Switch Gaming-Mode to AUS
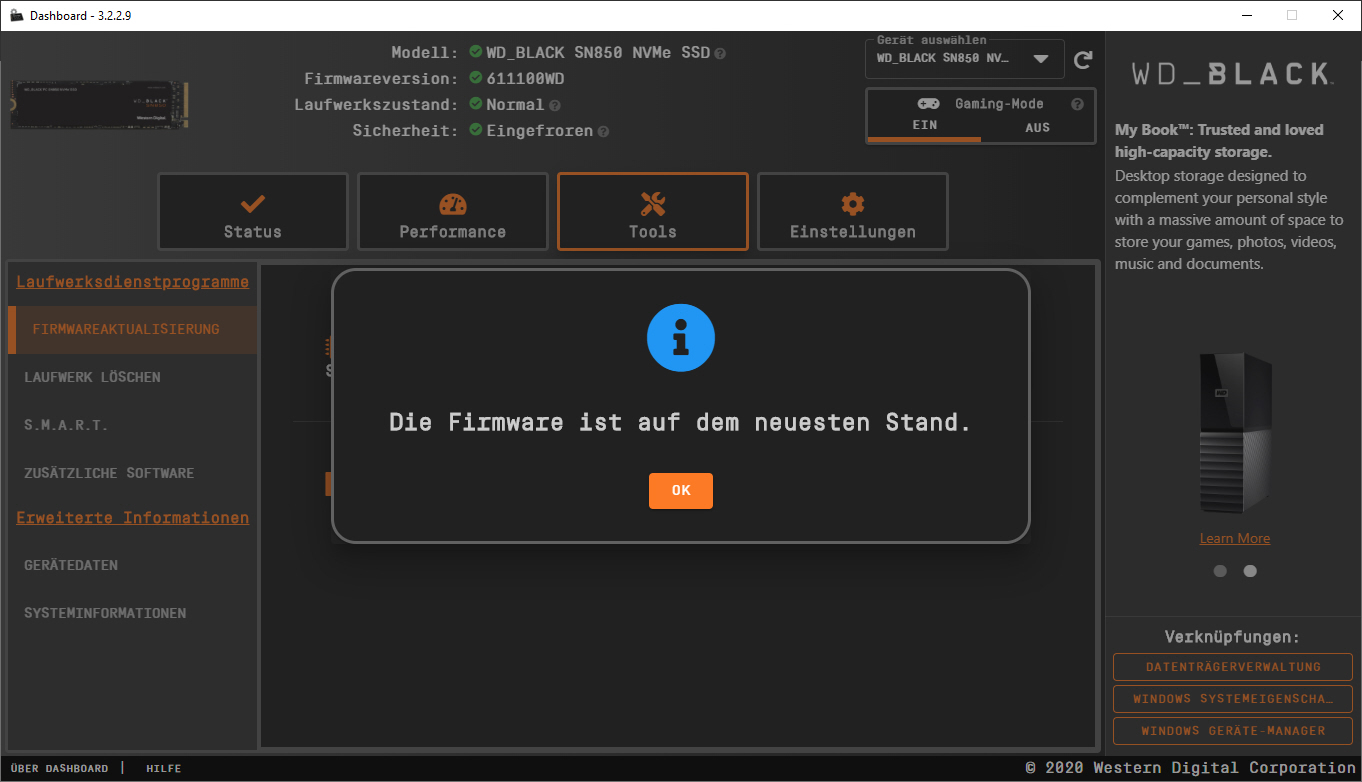The image size is (1362, 782). (x=1037, y=128)
